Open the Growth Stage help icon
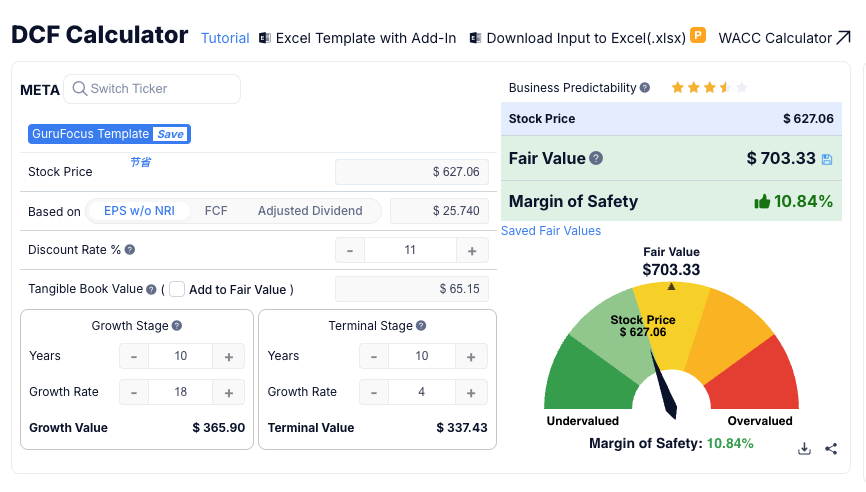 coord(177,326)
